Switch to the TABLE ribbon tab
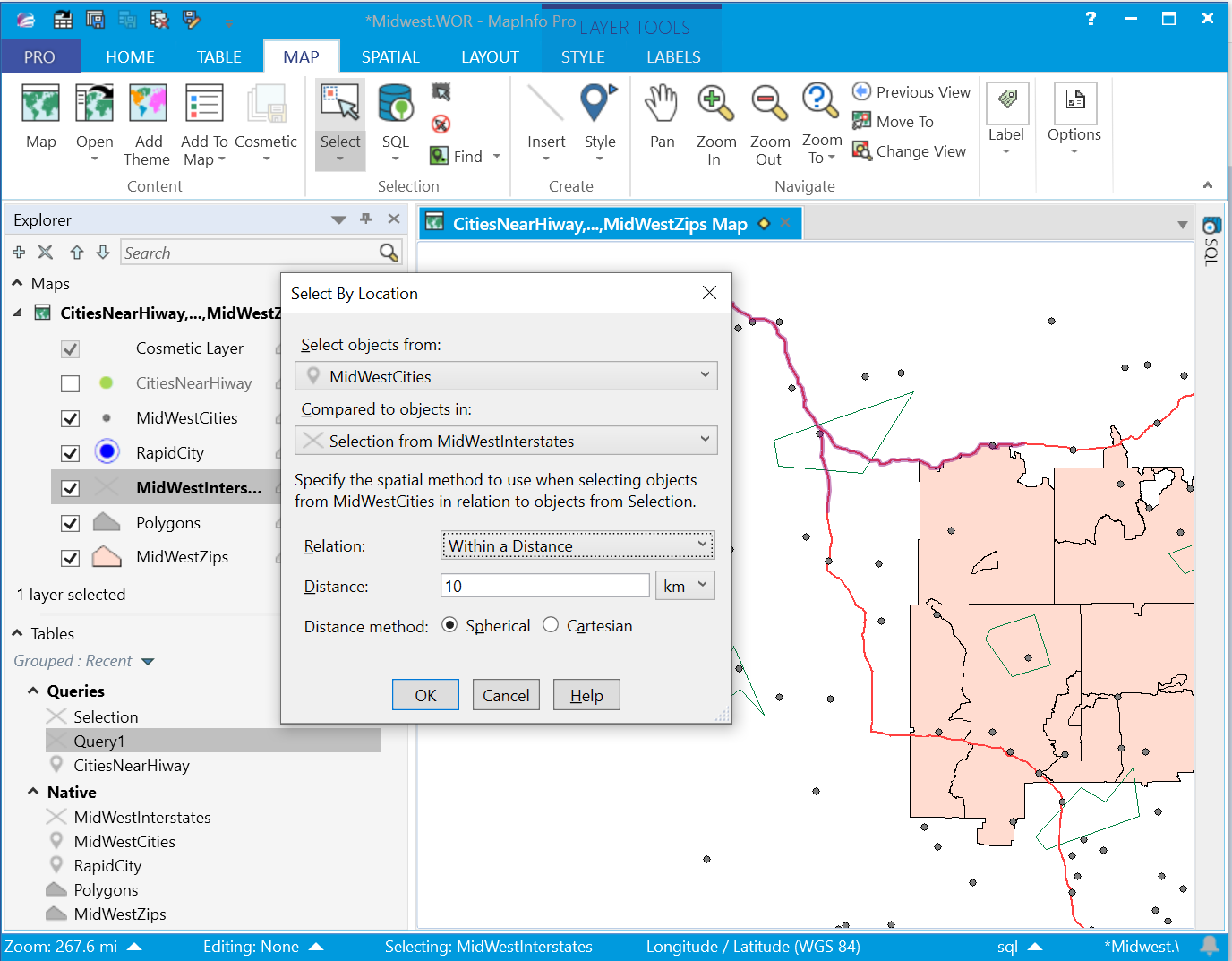This screenshot has height=961, width=1232. [219, 56]
